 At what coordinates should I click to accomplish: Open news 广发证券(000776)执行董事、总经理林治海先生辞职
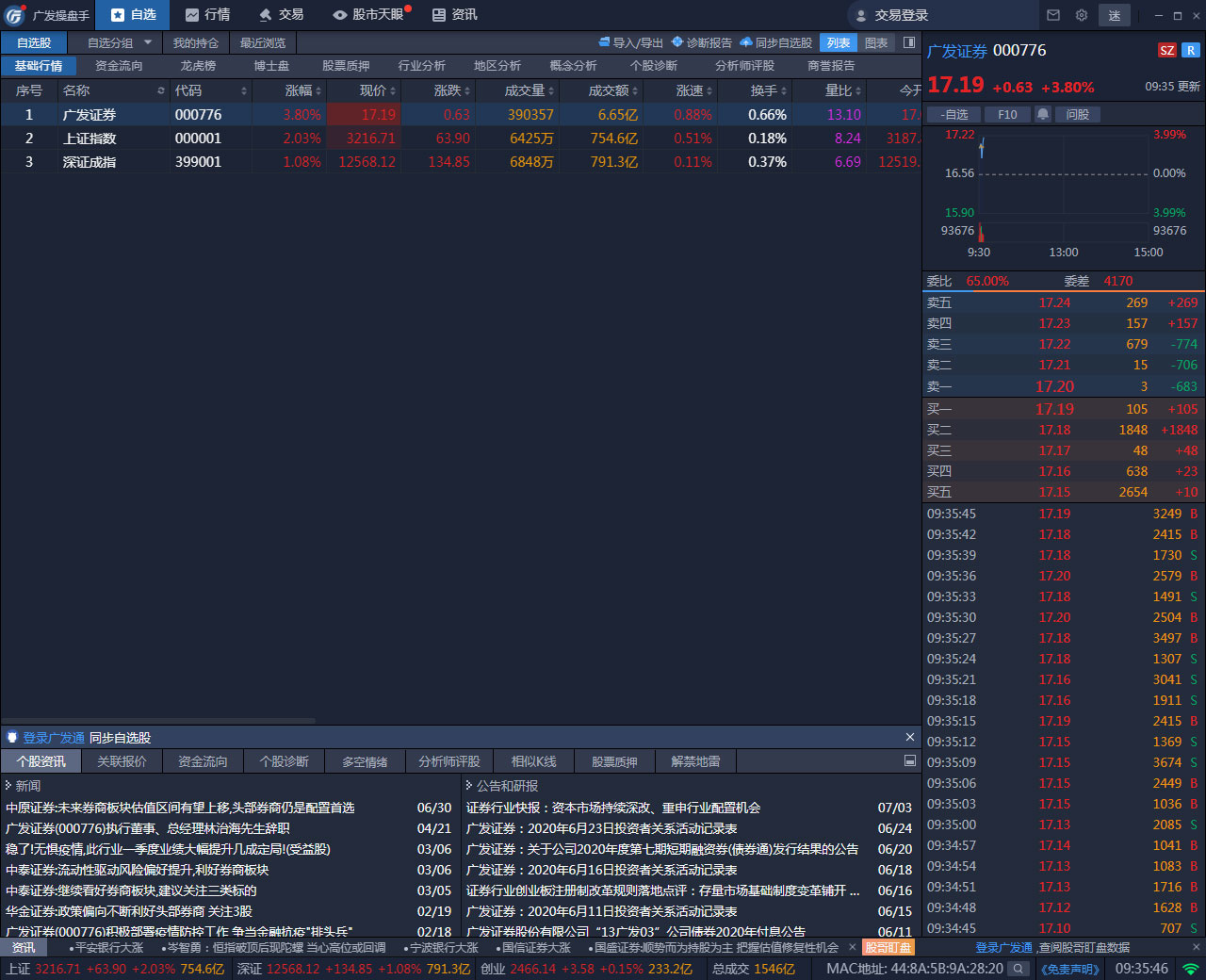pyautogui.click(x=148, y=828)
